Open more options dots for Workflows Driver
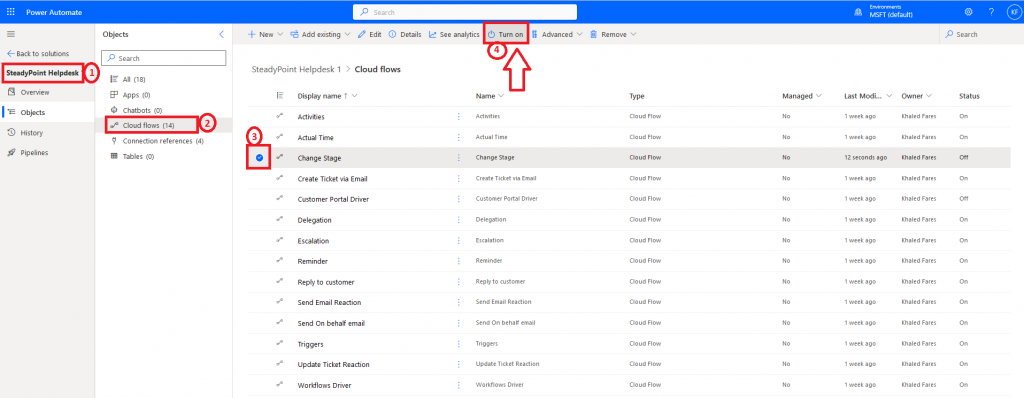 point(458,385)
